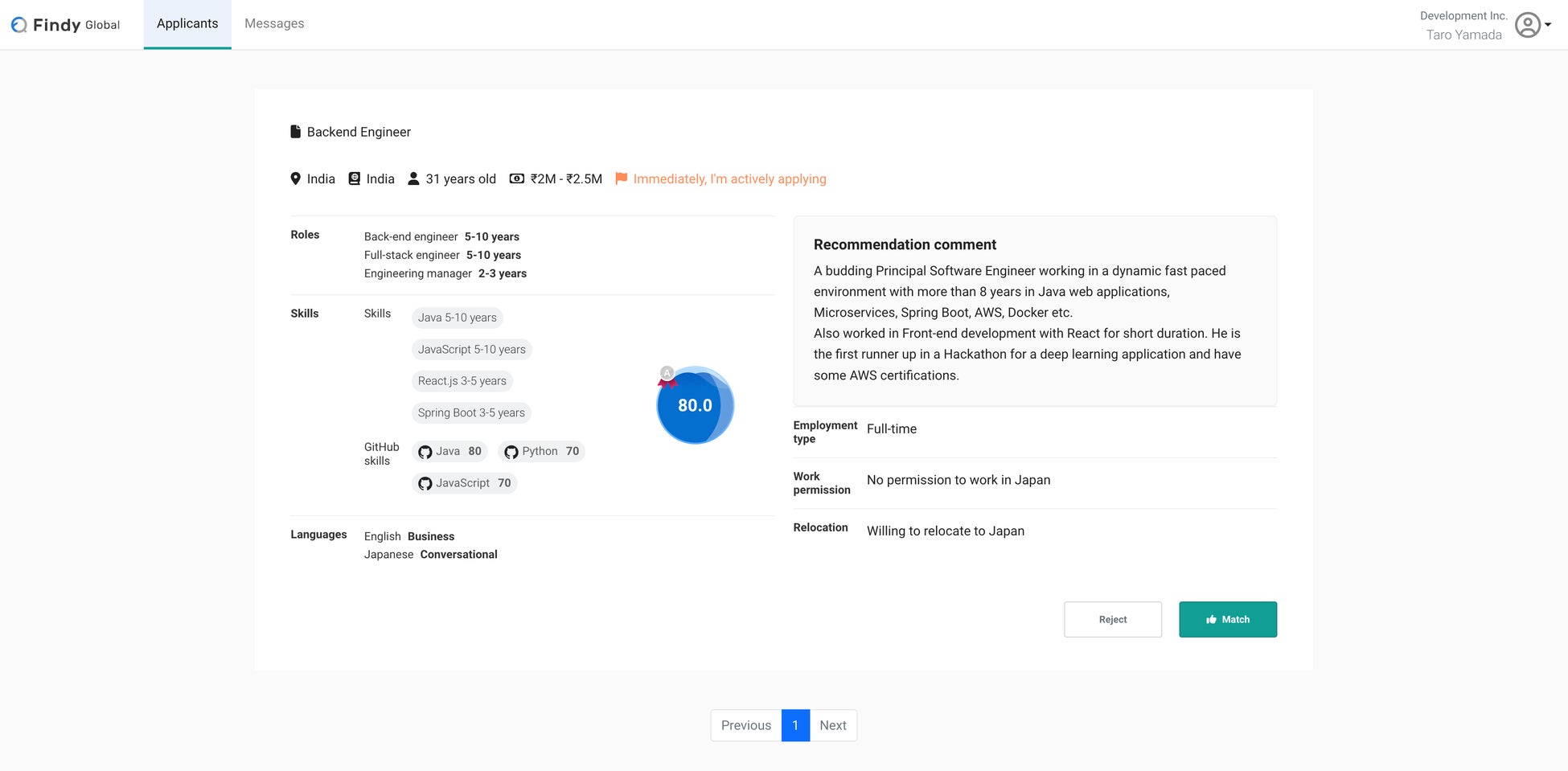1568x771 pixels.
Task: Select page 1 in pagination
Action: pyautogui.click(x=795, y=725)
